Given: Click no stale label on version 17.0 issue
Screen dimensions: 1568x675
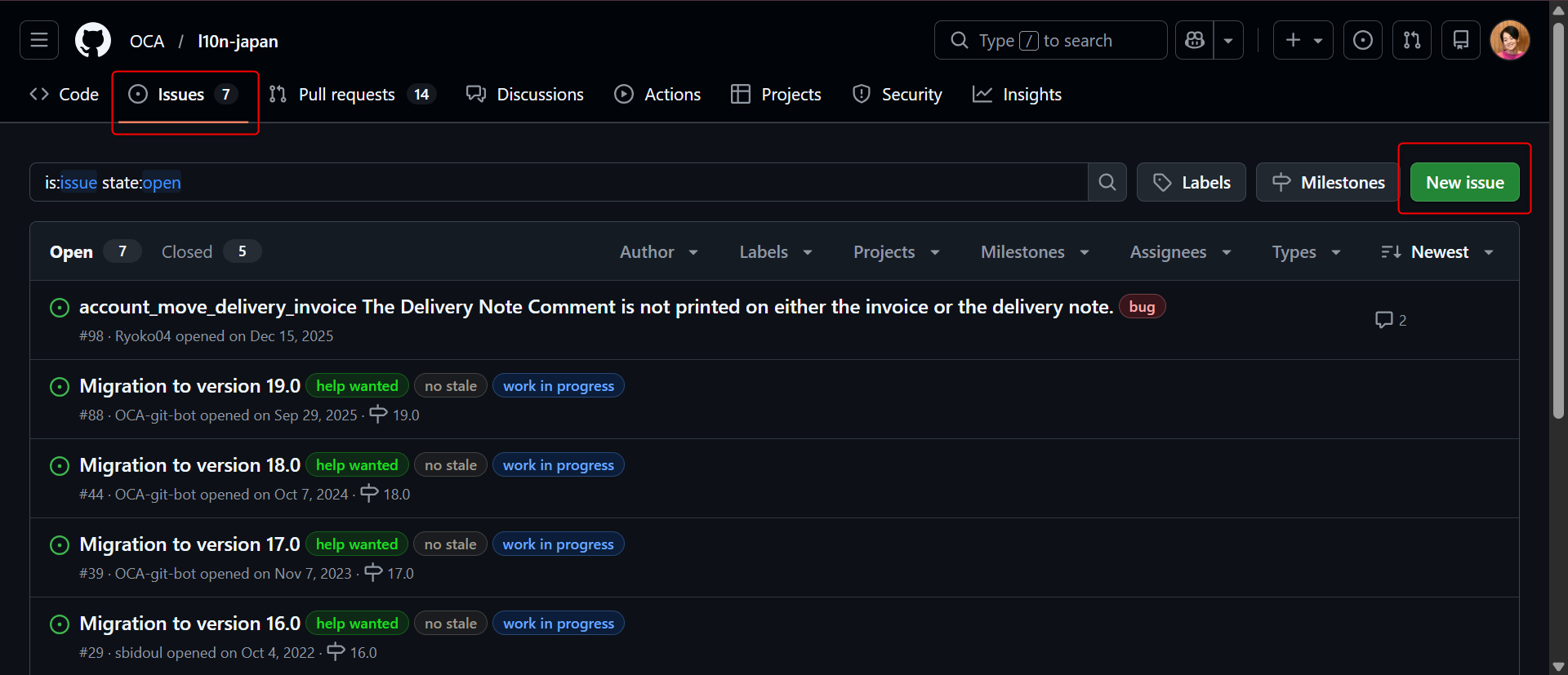Looking at the screenshot, I should point(451,544).
